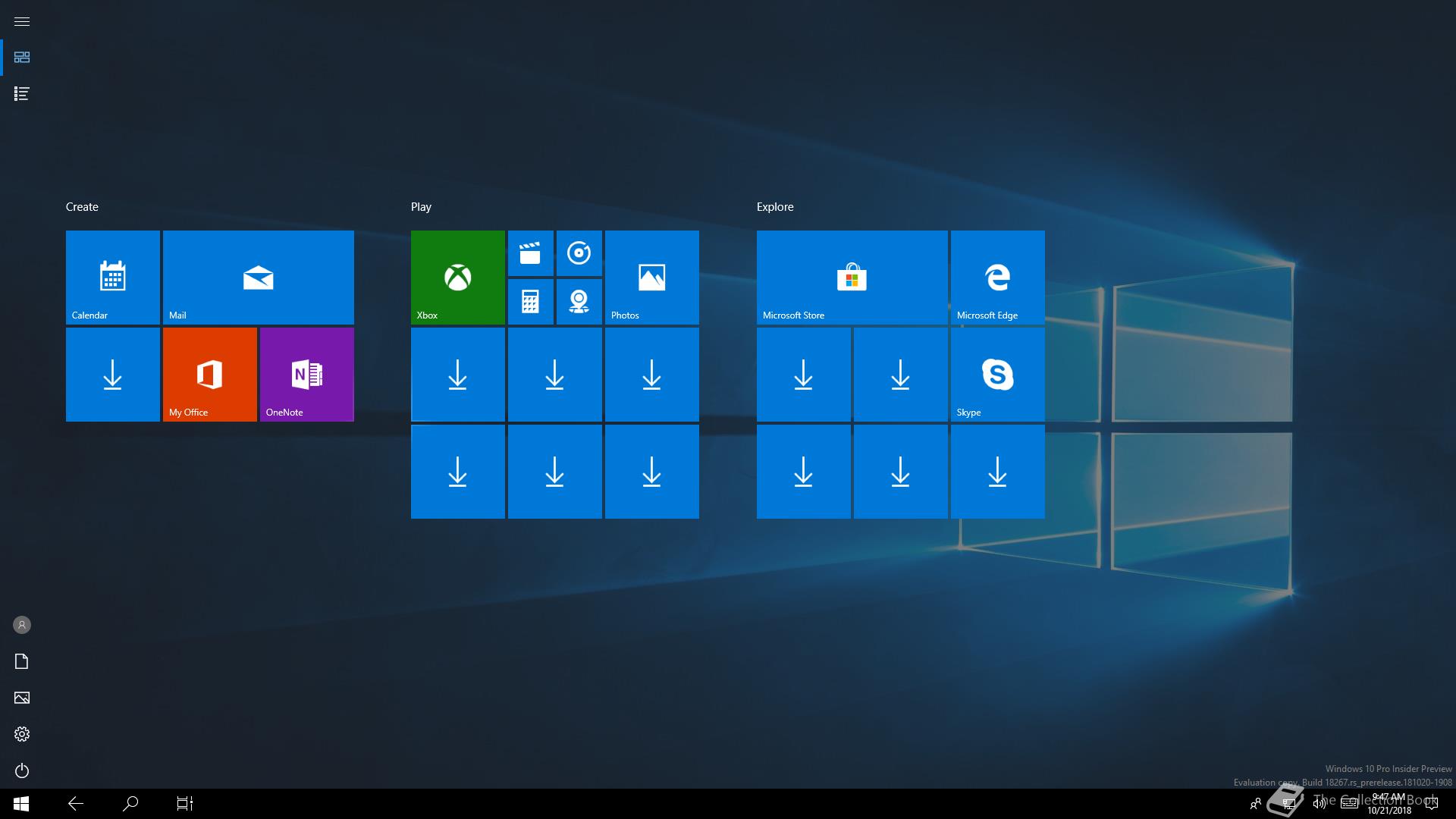The height and width of the screenshot is (819, 1456).
Task: Launch the My Office tile
Action: [x=210, y=375]
